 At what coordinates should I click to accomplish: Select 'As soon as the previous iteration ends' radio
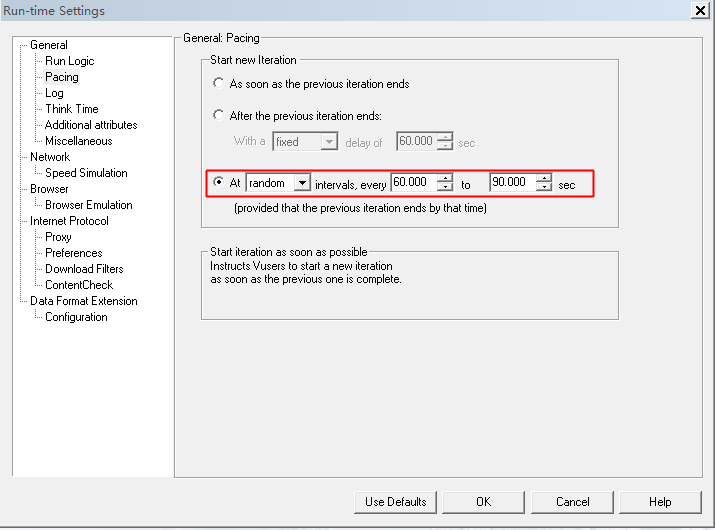coord(218,83)
